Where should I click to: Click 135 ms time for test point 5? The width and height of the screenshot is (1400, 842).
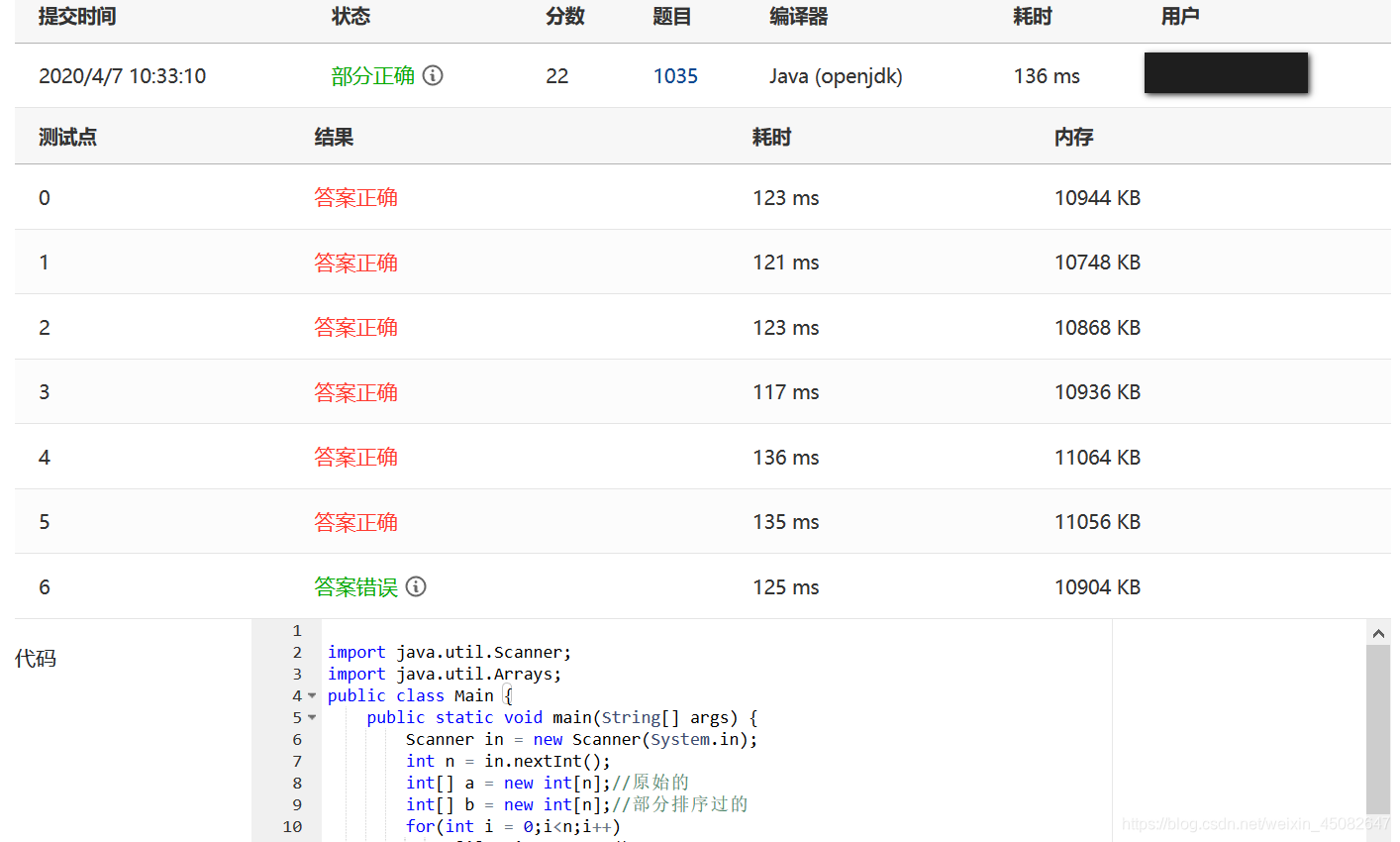[786, 522]
